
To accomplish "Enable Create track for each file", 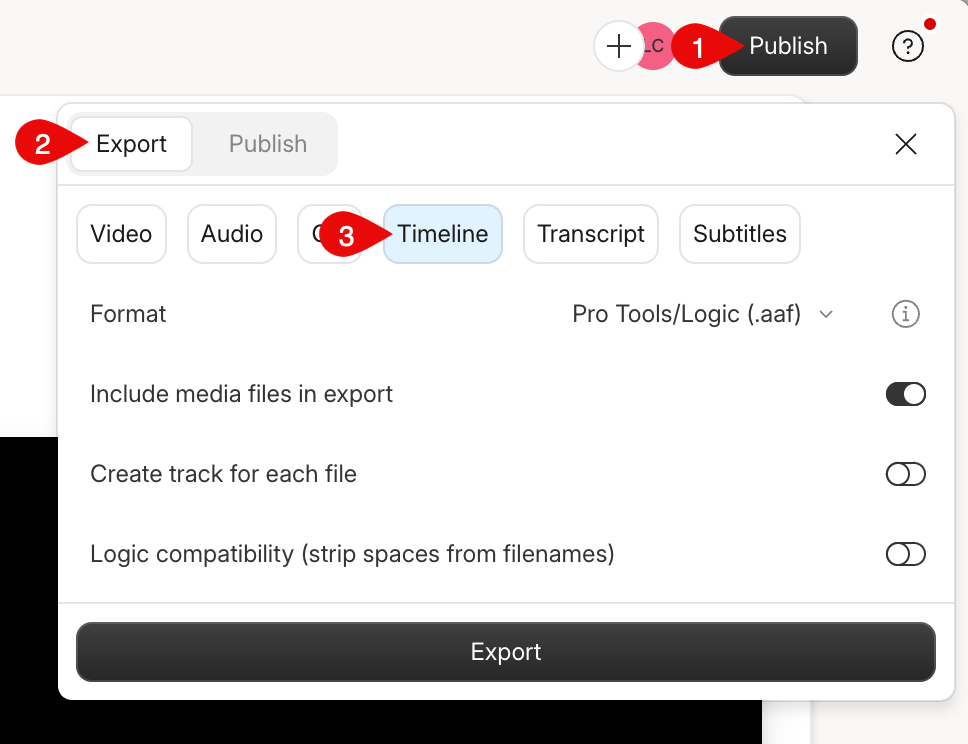I will click(x=905, y=473).
